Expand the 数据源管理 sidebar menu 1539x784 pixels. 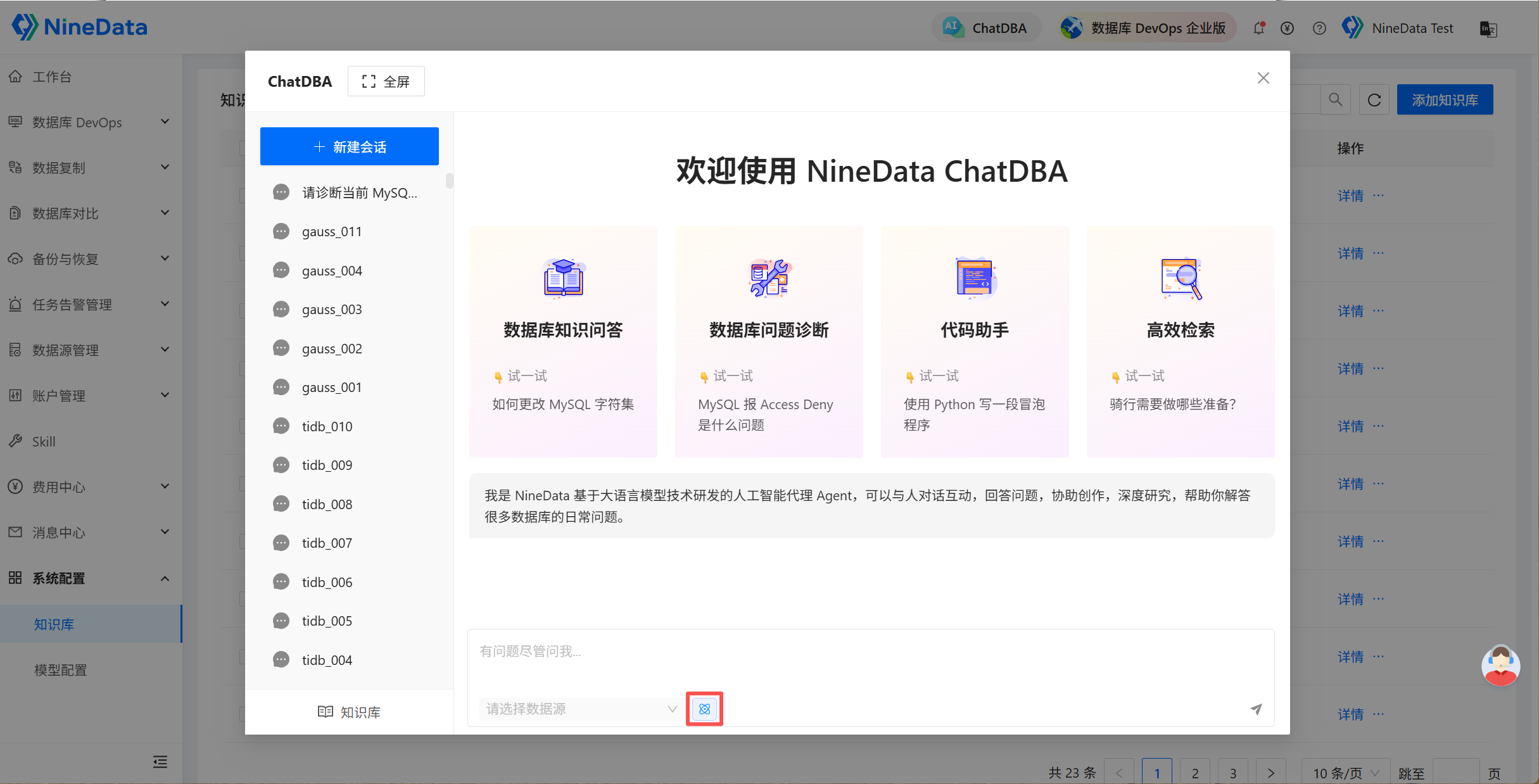(x=91, y=350)
